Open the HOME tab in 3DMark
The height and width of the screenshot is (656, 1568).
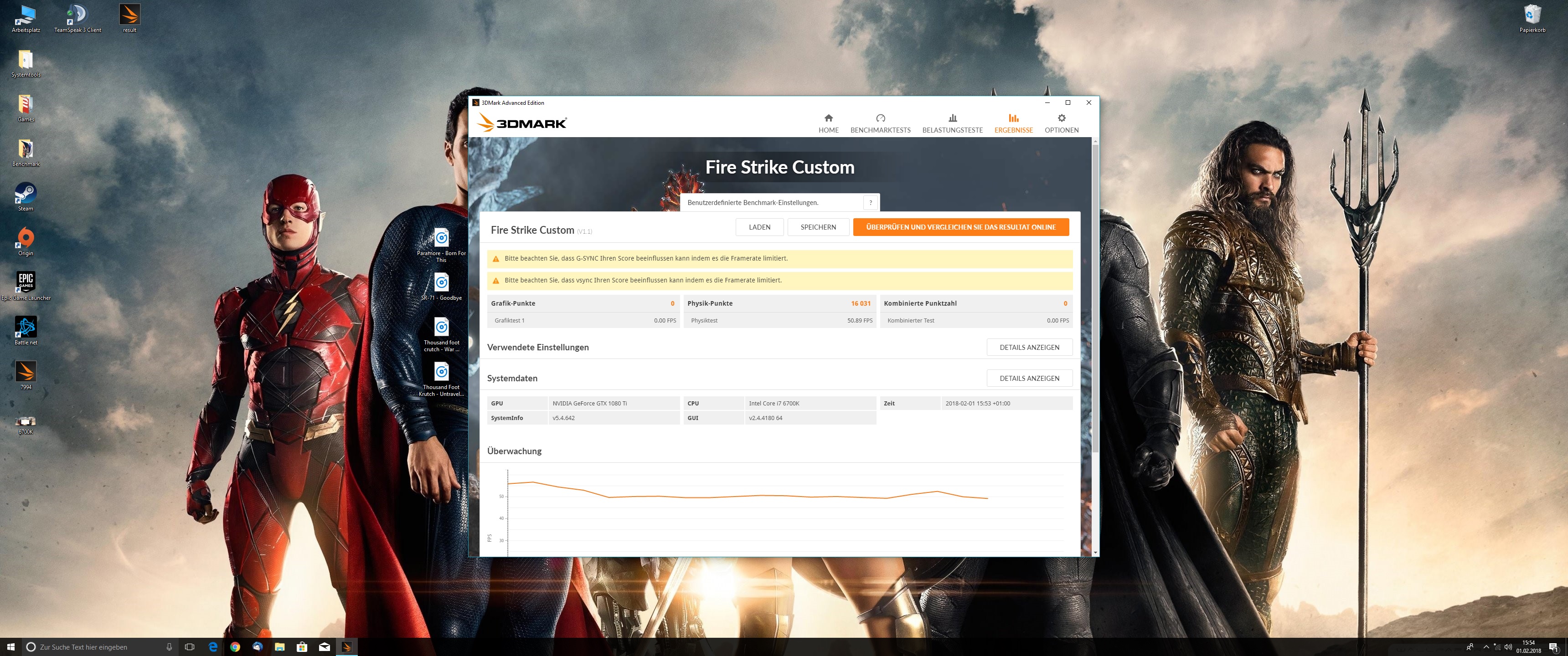click(x=828, y=123)
